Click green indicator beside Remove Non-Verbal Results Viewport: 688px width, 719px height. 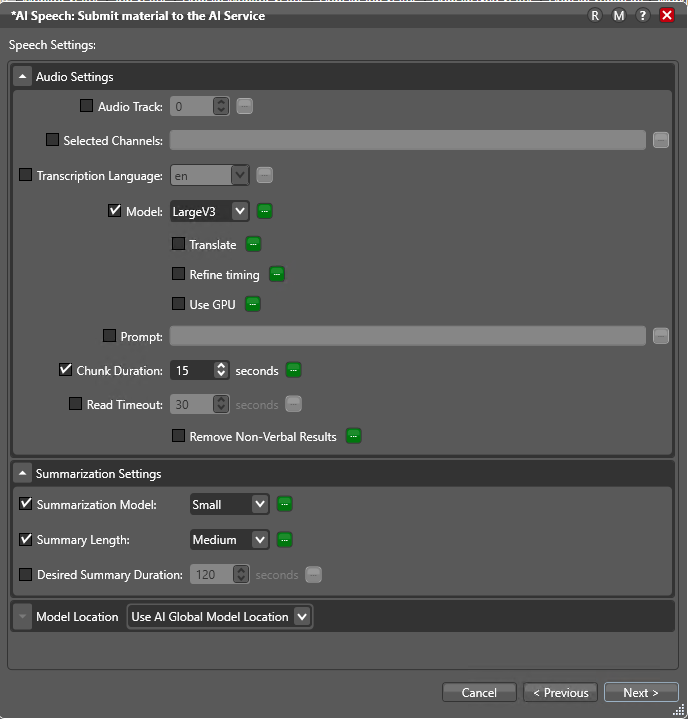click(x=354, y=436)
